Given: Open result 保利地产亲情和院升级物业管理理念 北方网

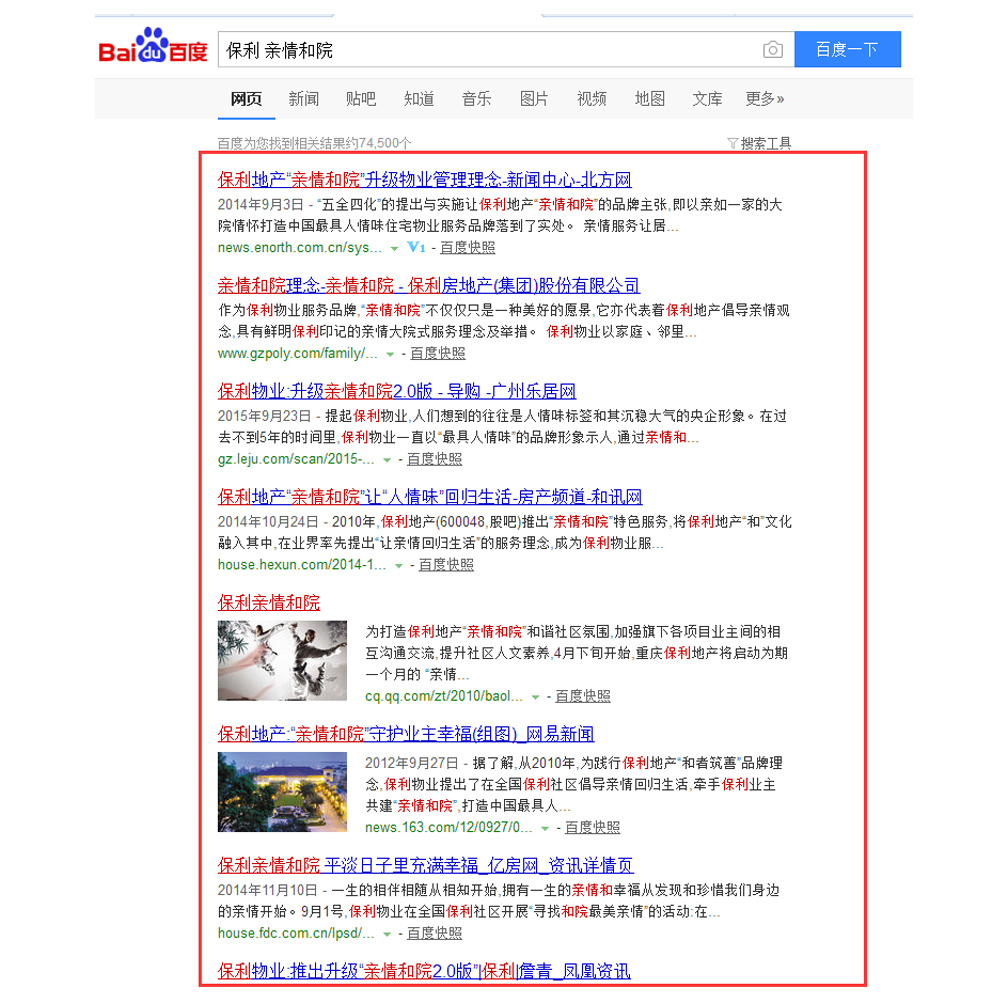Looking at the screenshot, I should tap(424, 180).
